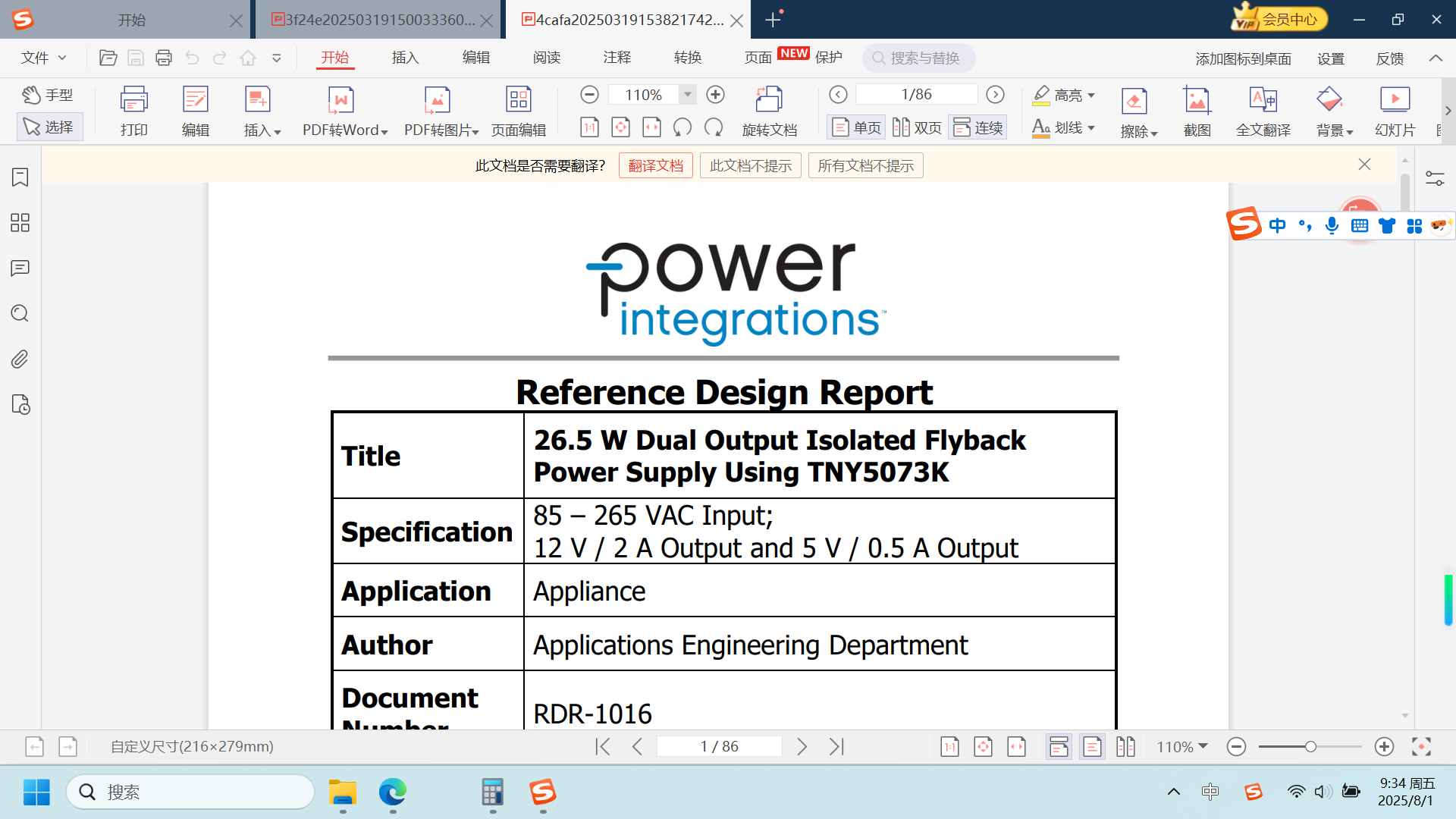The image size is (1456, 819).
Task: Enter fullscreen mode from status bar
Action: click(x=1421, y=747)
